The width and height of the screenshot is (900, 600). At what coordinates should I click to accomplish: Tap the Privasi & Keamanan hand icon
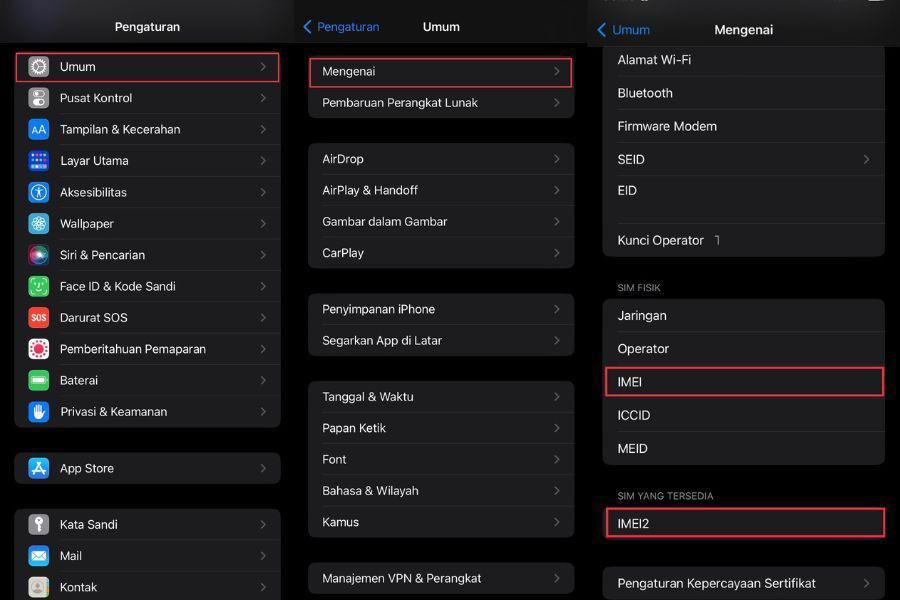(x=38, y=412)
